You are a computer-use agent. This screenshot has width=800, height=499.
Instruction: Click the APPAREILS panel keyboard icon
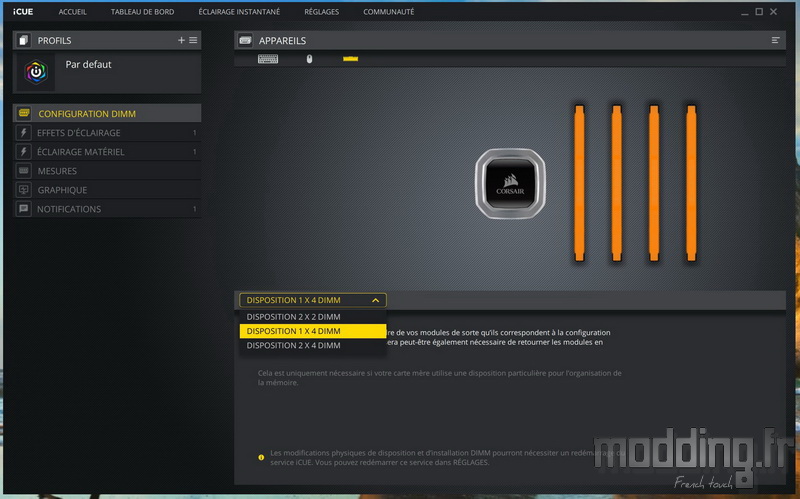pos(245,40)
